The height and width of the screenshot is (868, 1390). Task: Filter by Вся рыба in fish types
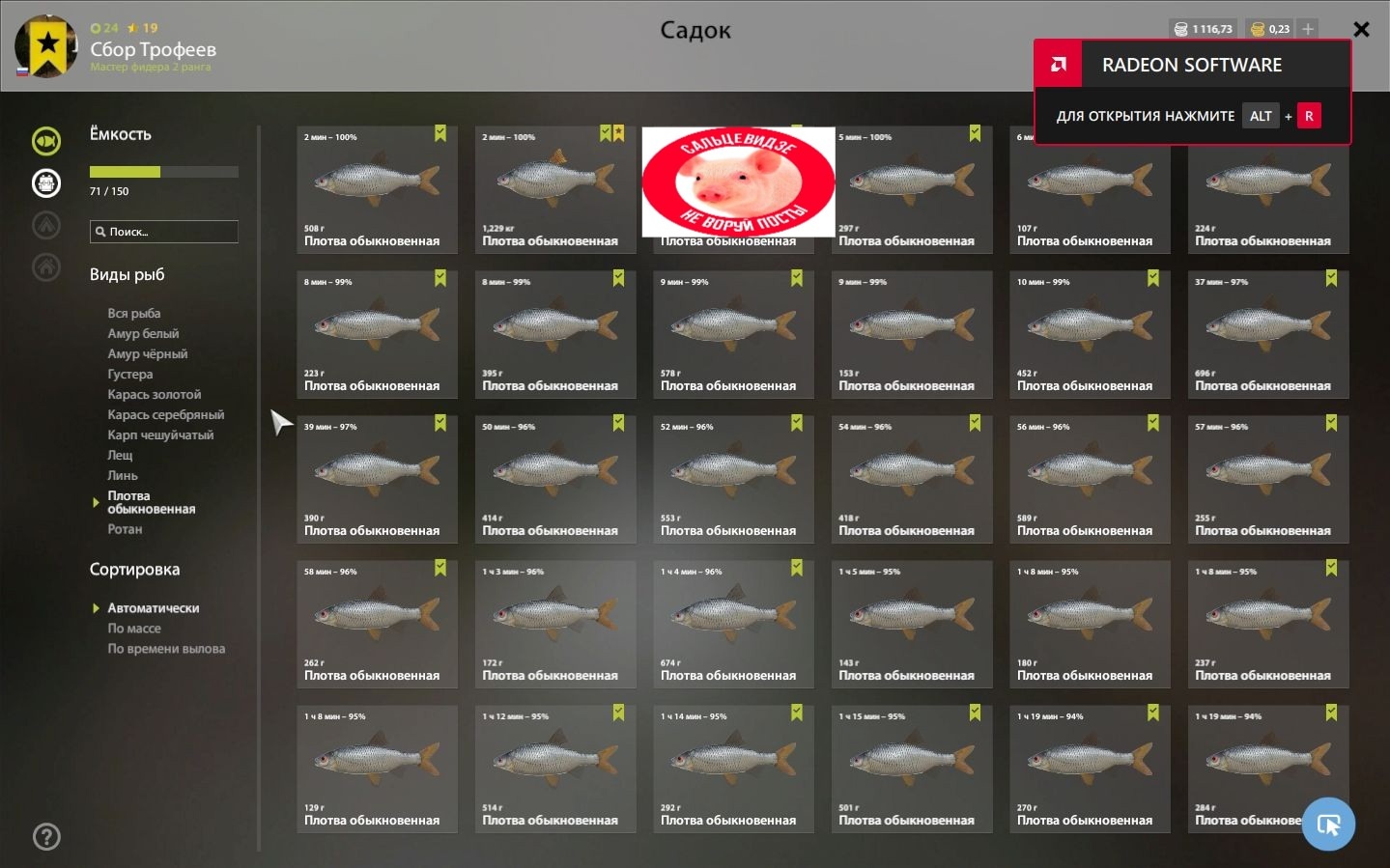134,313
